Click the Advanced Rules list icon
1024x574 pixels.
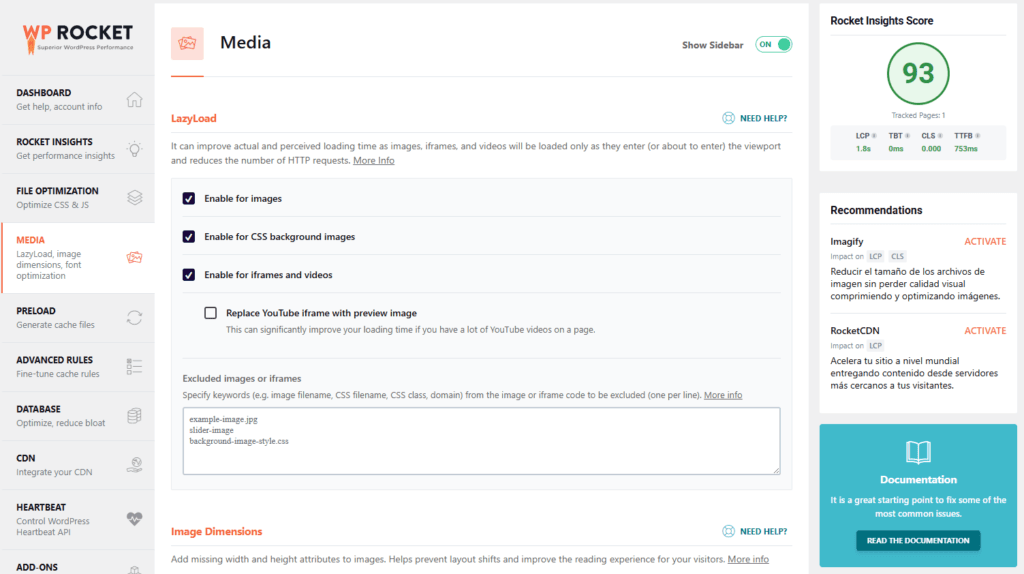click(x=135, y=366)
